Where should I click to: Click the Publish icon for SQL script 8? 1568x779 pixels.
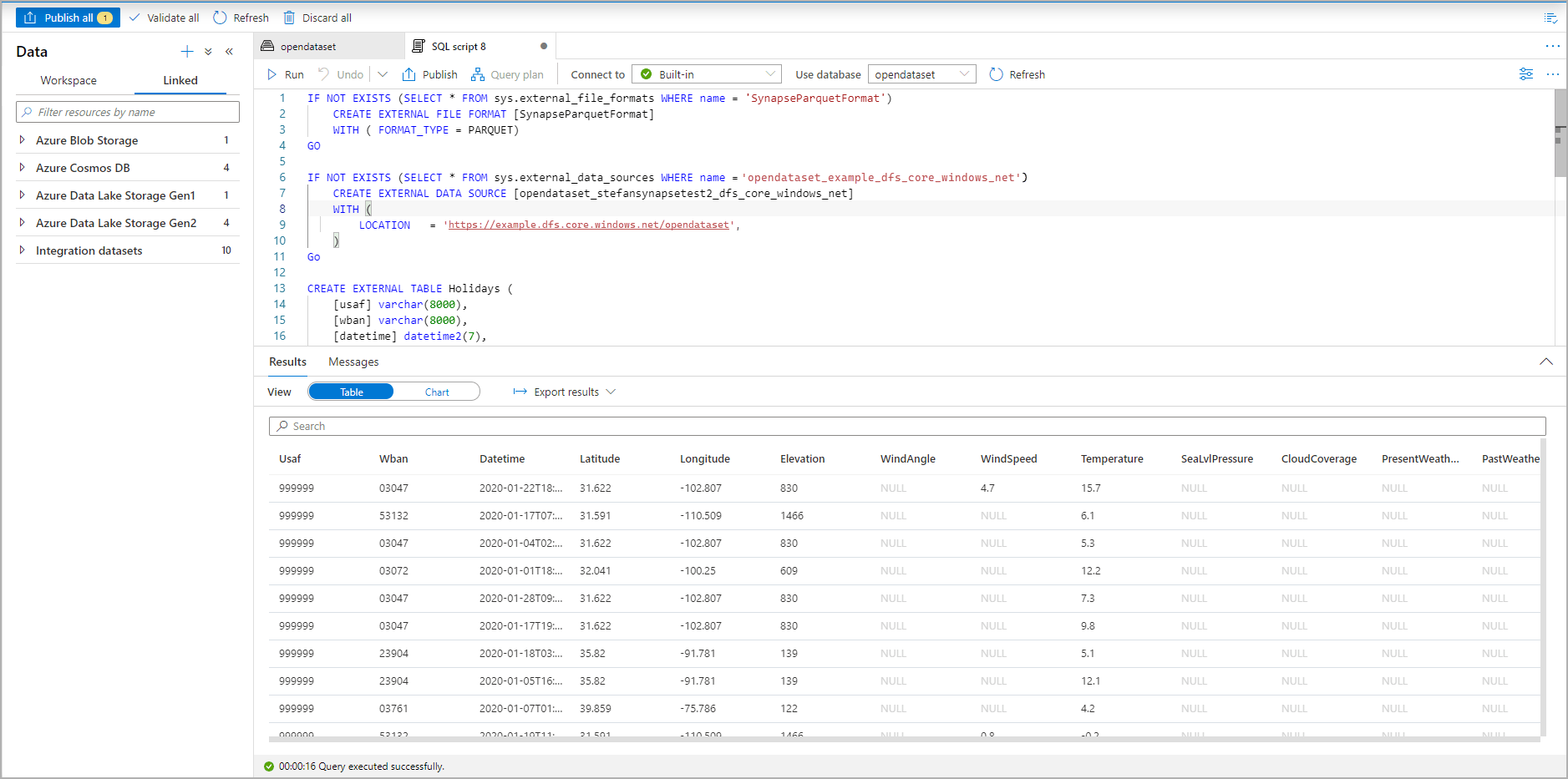[409, 74]
